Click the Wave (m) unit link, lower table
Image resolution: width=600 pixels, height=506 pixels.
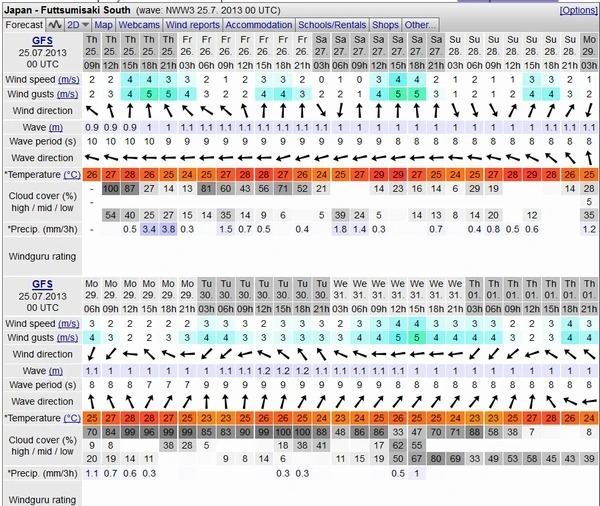56,371
